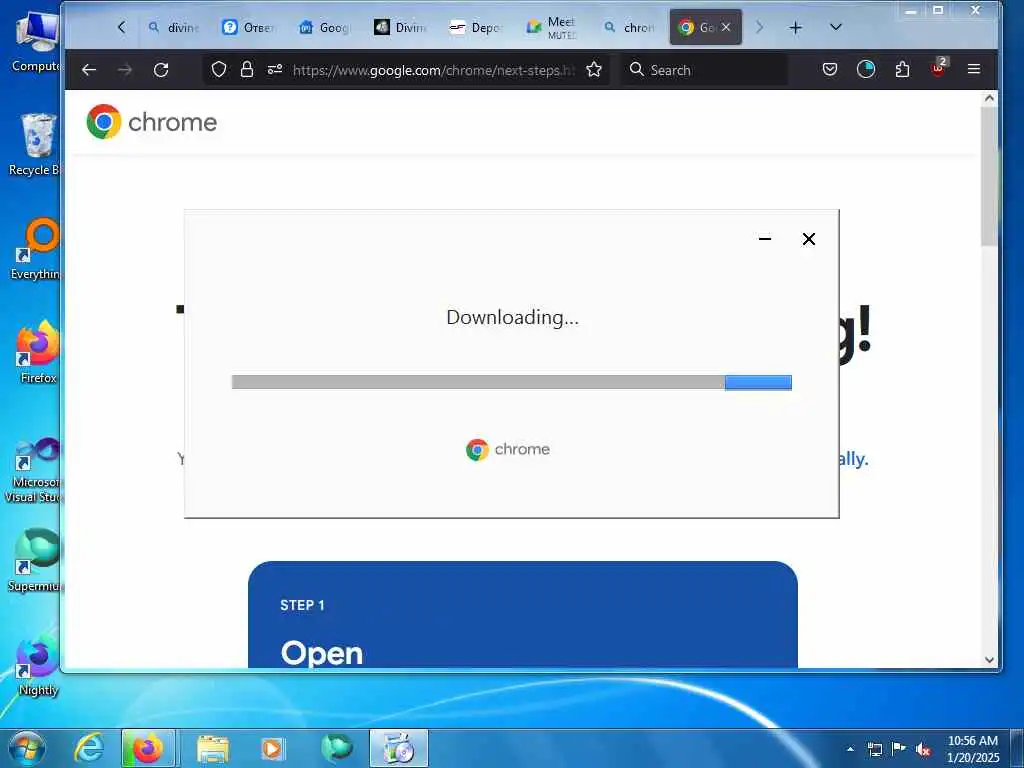Image resolution: width=1024 pixels, height=768 pixels.
Task: Show hidden tray icons arrow
Action: pyautogui.click(x=850, y=749)
